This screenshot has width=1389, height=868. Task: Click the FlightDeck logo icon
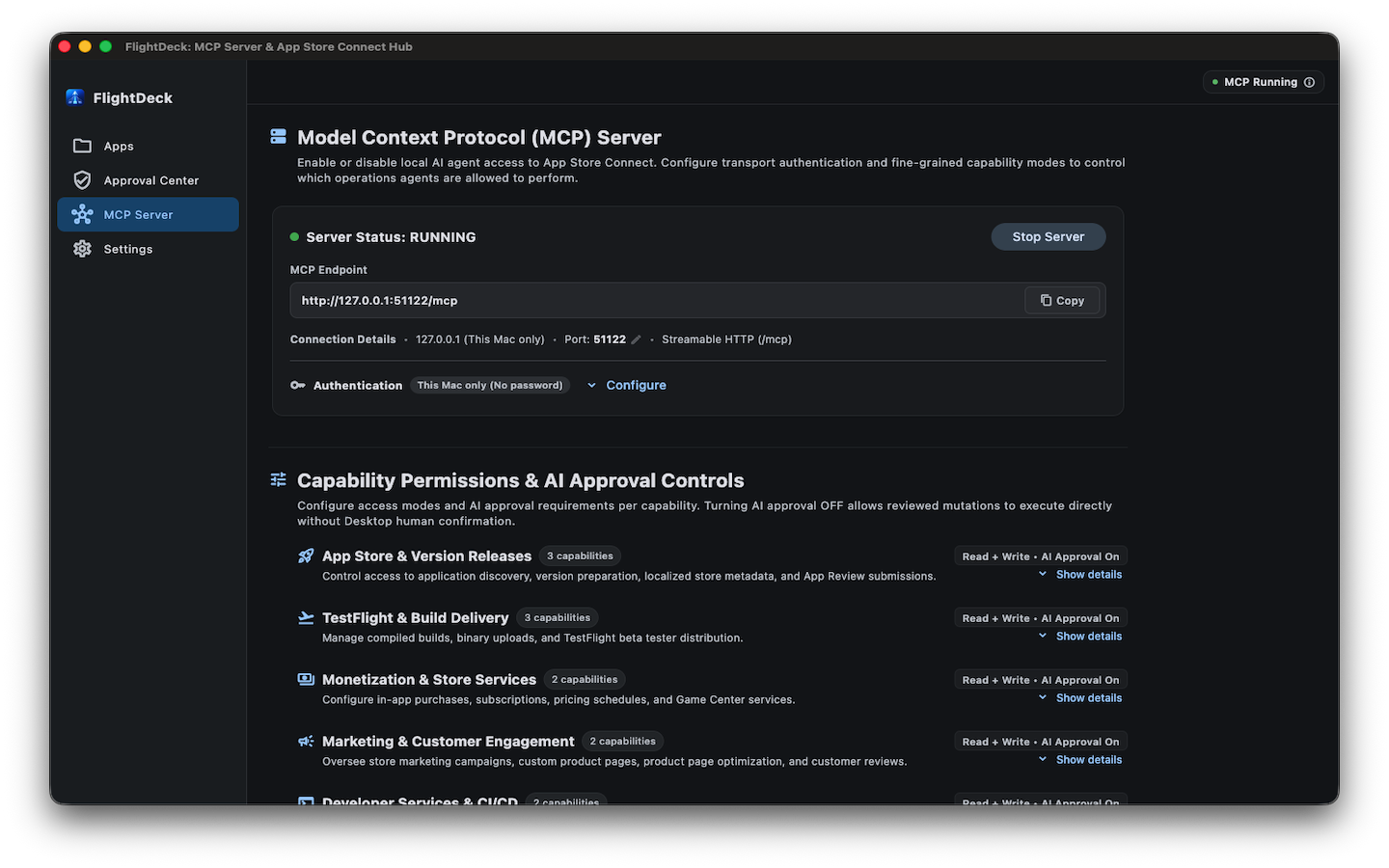74,97
